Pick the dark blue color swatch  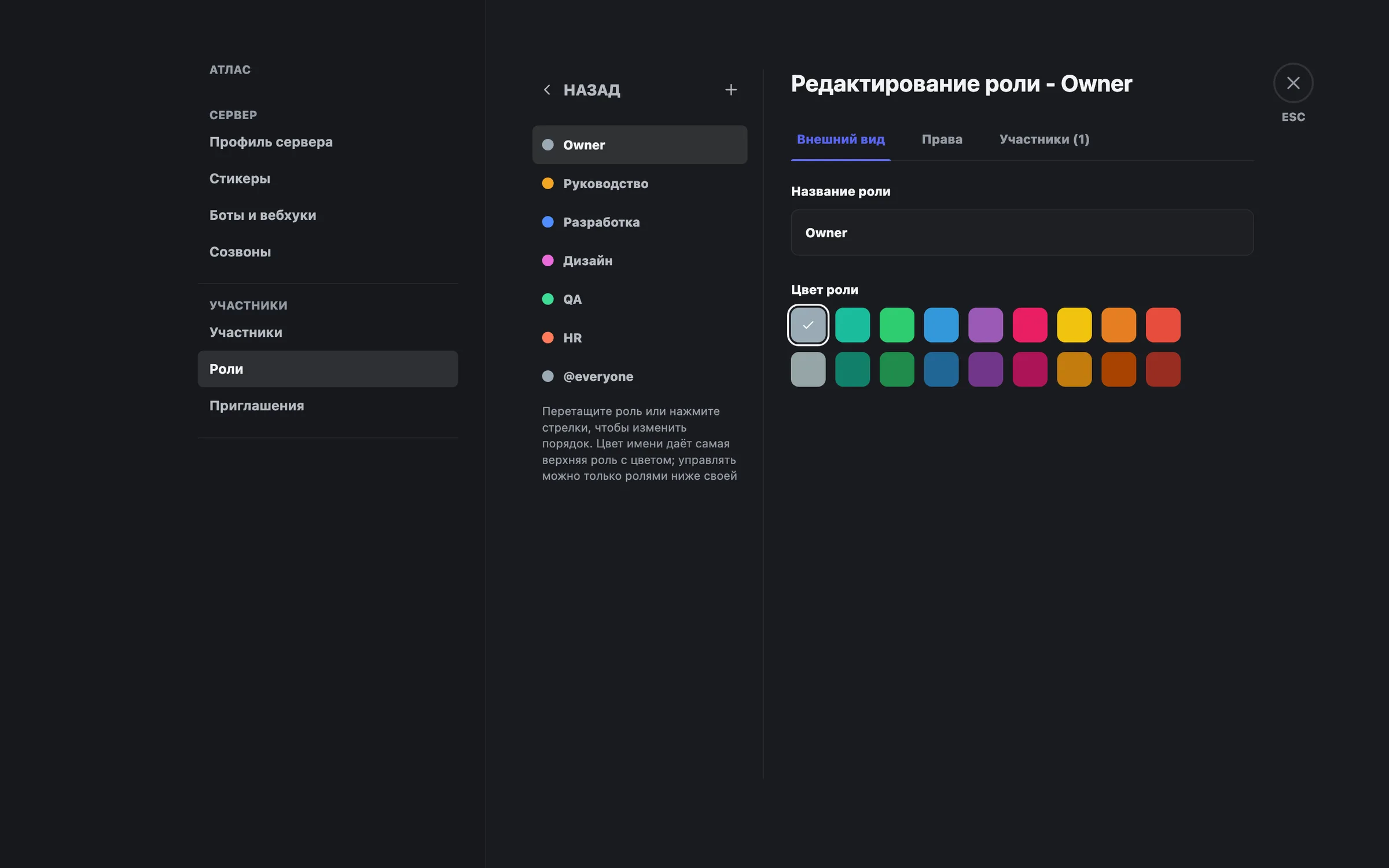pyautogui.click(x=941, y=369)
